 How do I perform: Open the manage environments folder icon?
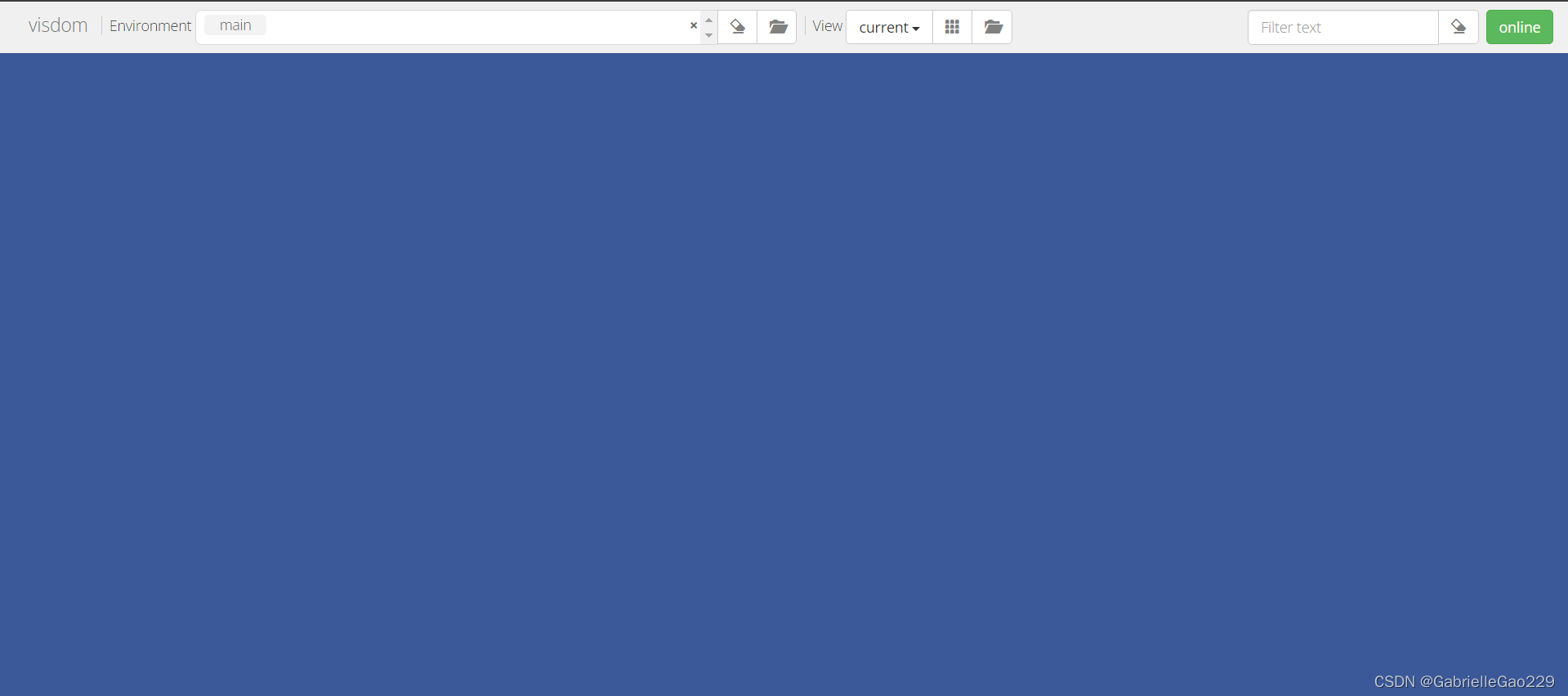pyautogui.click(x=777, y=27)
